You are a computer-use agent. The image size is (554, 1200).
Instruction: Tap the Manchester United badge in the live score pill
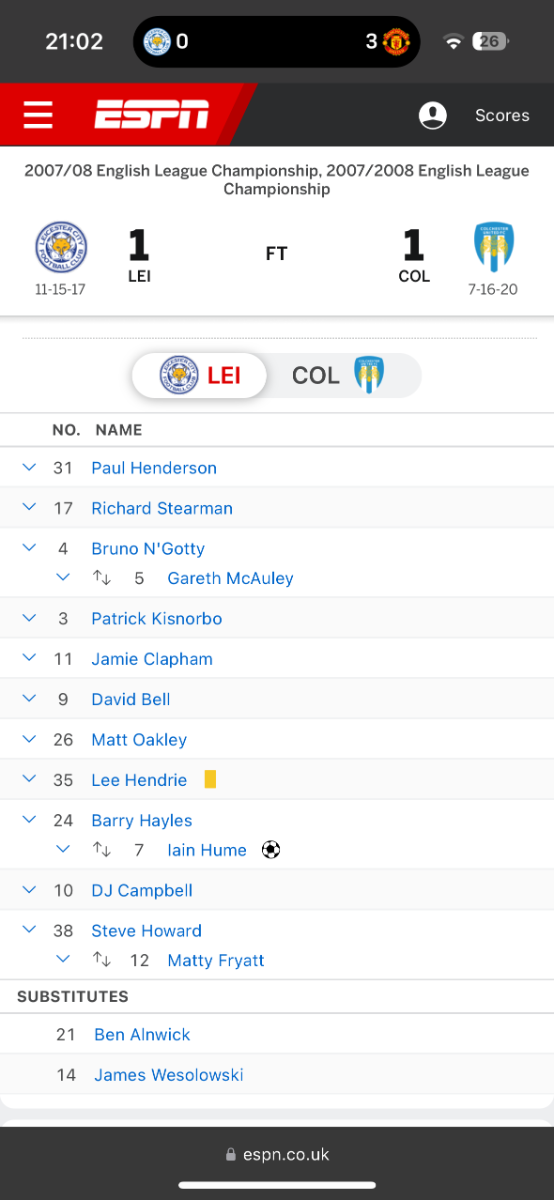pos(397,41)
